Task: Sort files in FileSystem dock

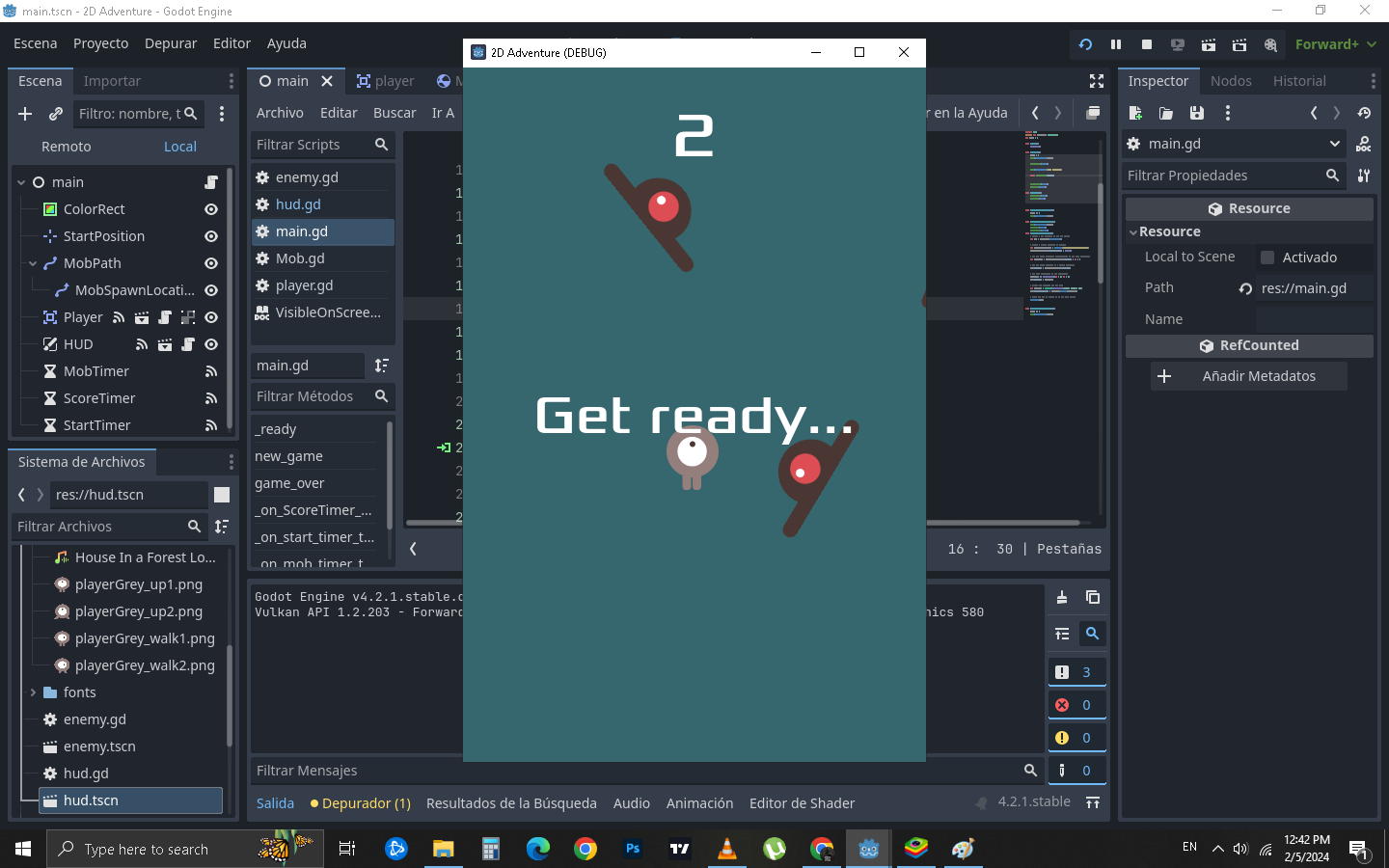Action: (222, 527)
